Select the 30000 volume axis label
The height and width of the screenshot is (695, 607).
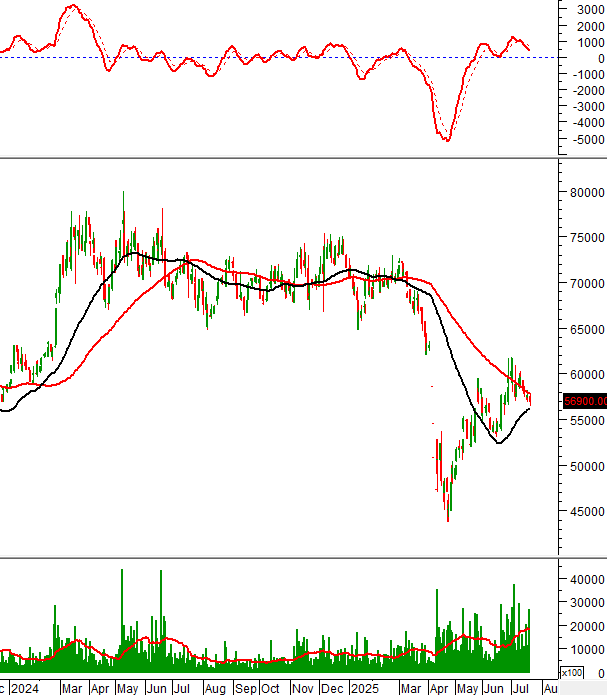click(587, 603)
